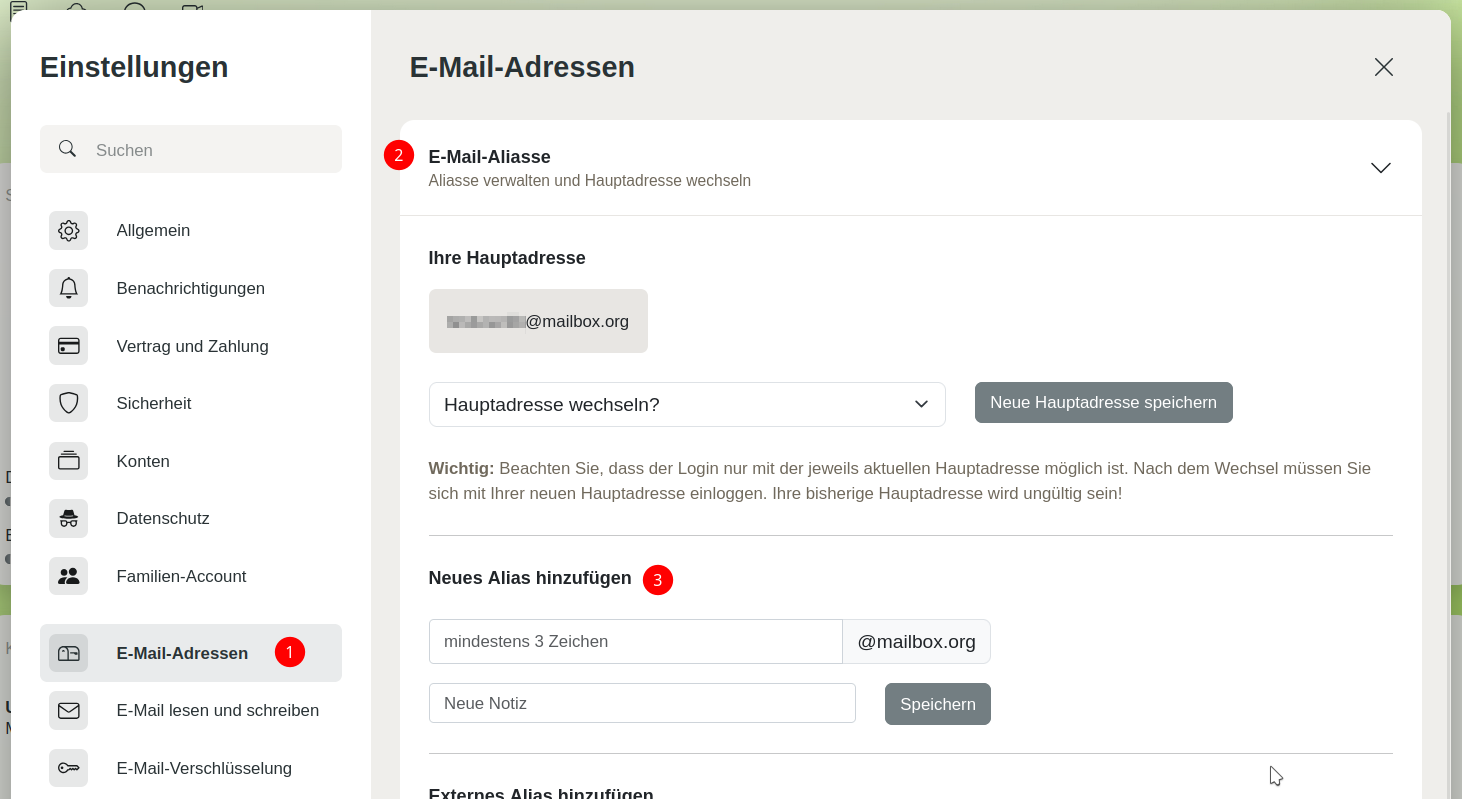
Task: Click the Konten stacked-accounts icon
Action: [x=69, y=461]
